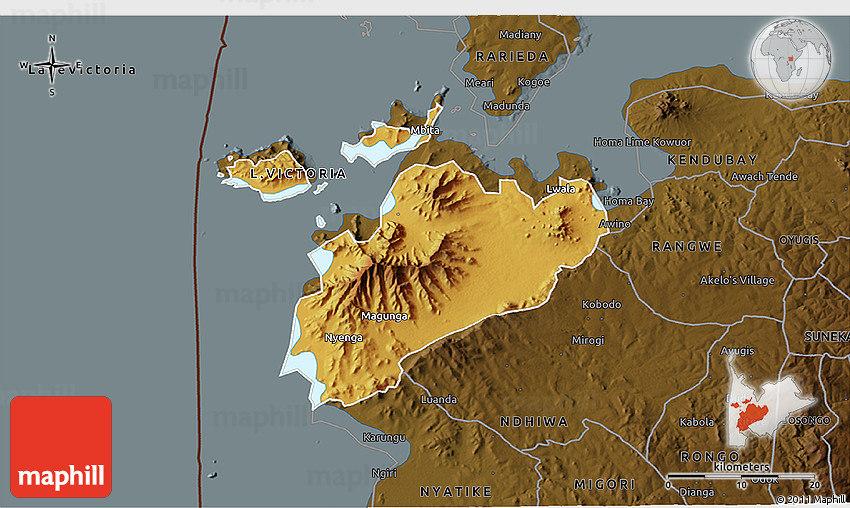Click the kilometers scale bar
Viewport: 850px width, 508px height.
[740, 475]
